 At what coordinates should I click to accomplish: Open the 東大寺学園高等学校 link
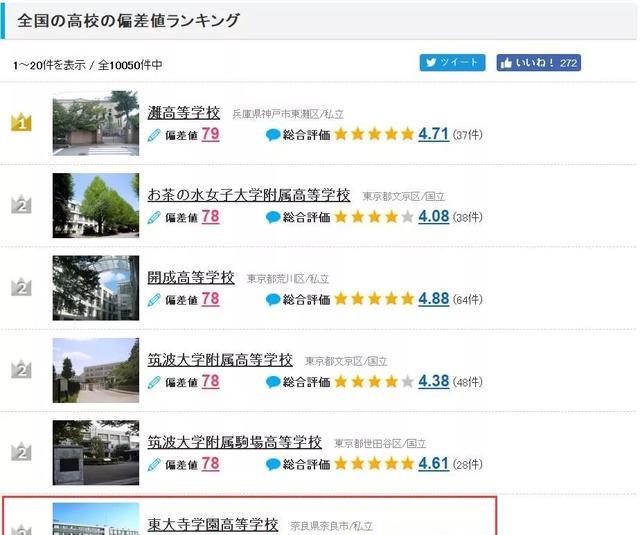point(213,525)
